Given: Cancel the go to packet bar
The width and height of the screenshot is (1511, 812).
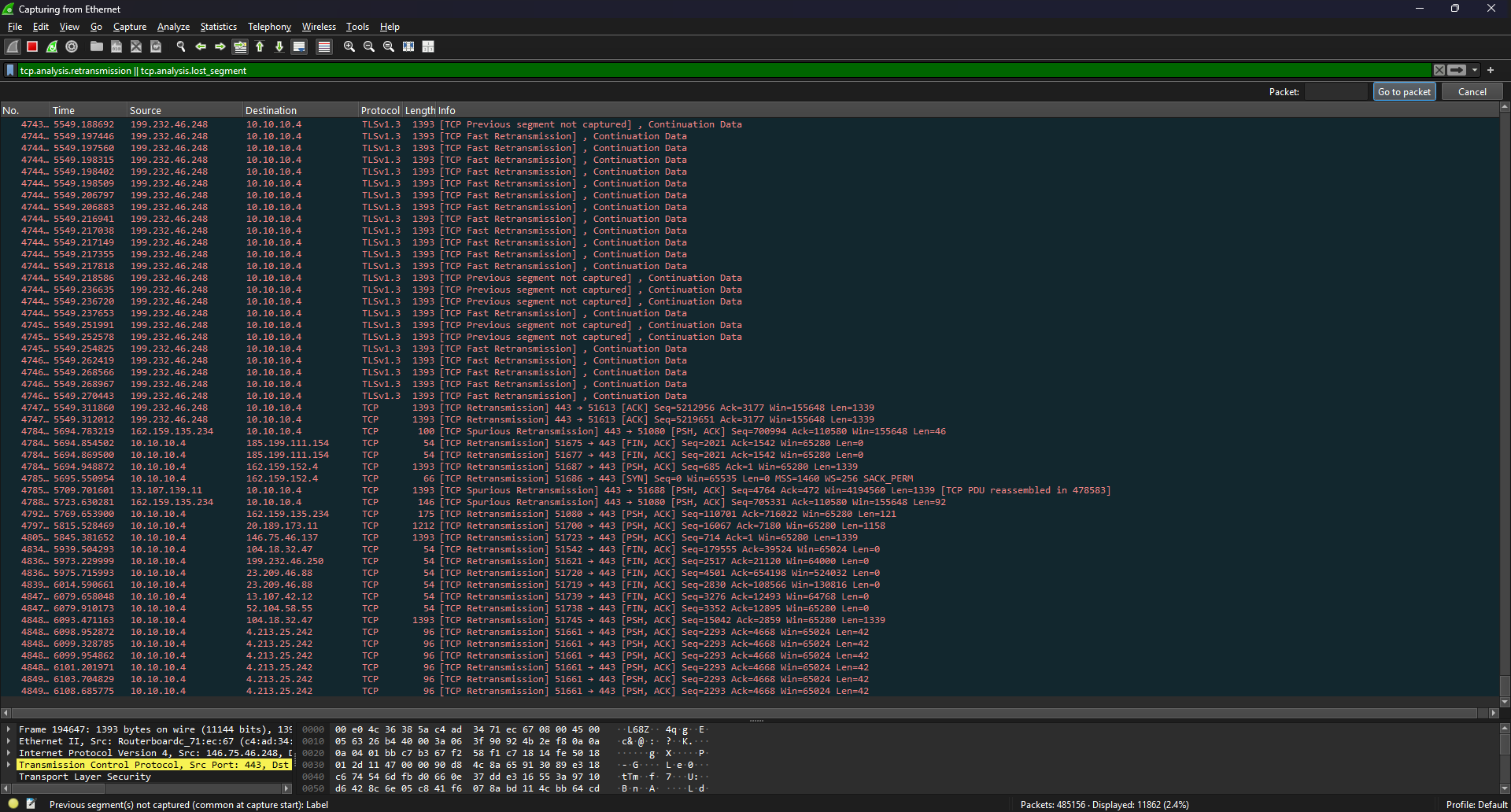Looking at the screenshot, I should (x=1472, y=92).
